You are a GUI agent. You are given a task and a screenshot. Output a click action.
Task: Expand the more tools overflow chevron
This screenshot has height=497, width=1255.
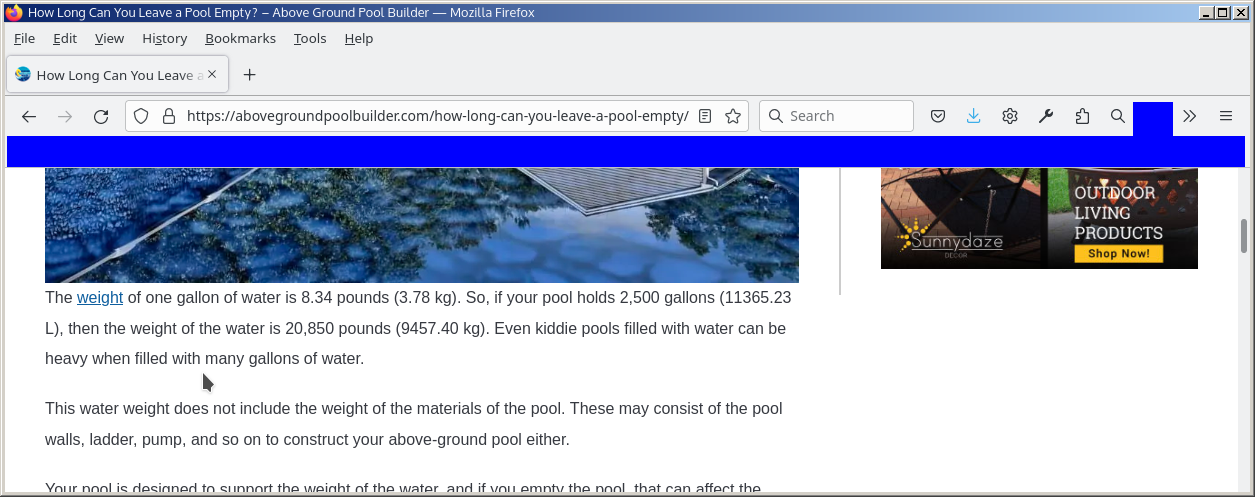[x=1190, y=116]
